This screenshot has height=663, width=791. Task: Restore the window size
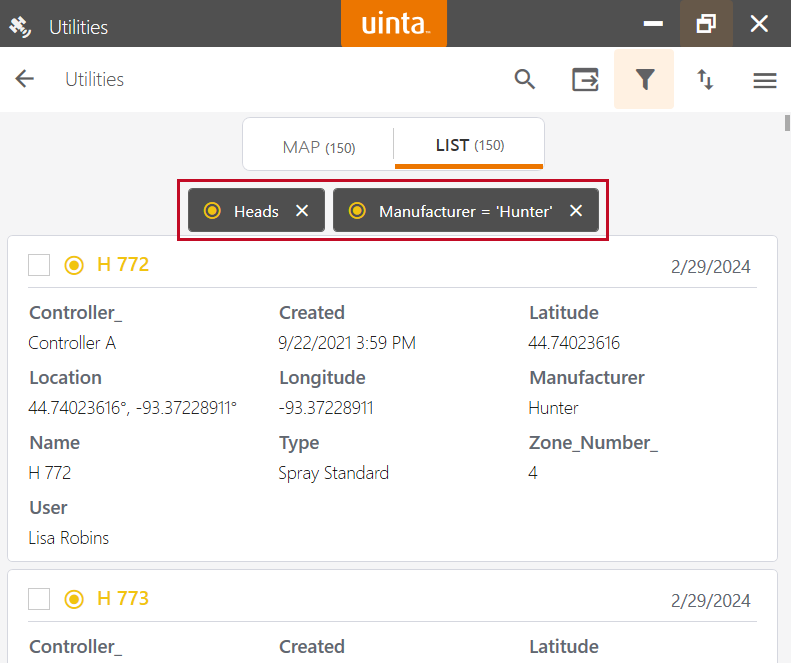coord(706,24)
